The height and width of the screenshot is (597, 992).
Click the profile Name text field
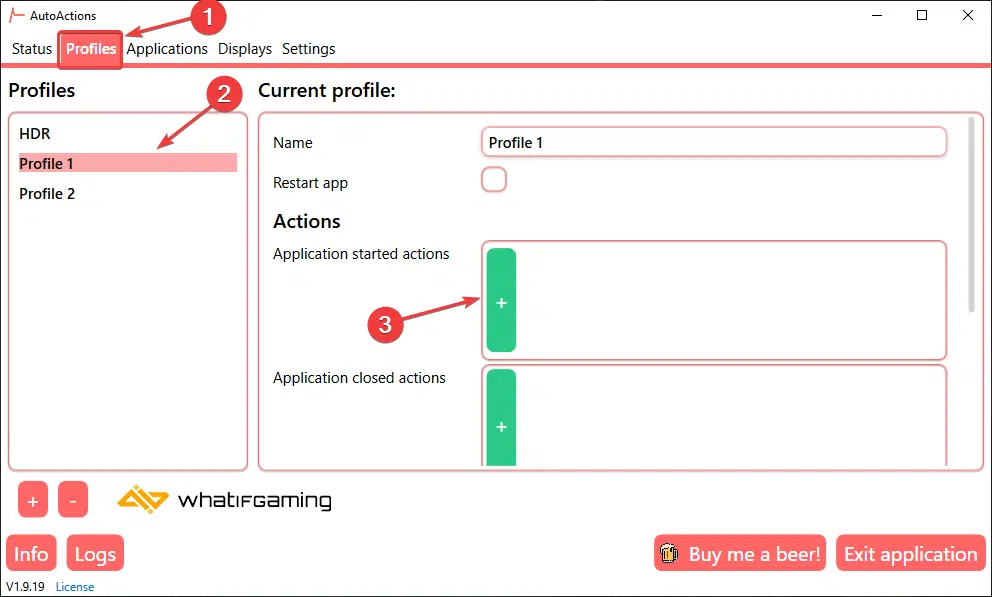[713, 142]
